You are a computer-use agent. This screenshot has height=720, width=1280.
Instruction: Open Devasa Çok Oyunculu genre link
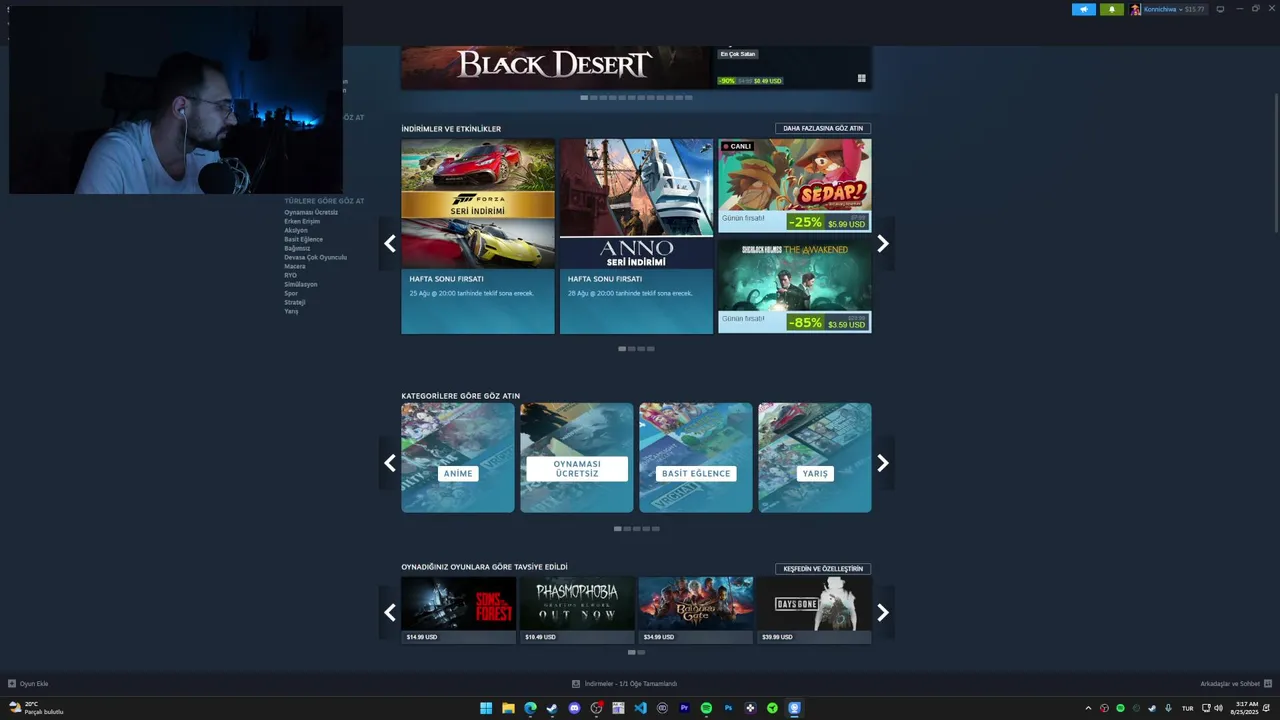(315, 257)
